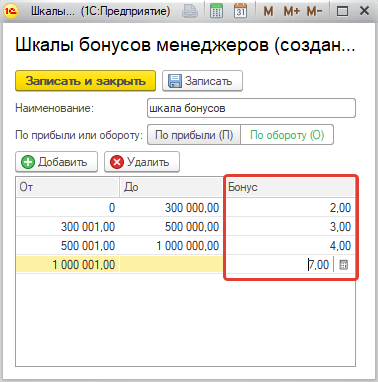
Task: Click the M- memory subtract button
Action: point(314,11)
